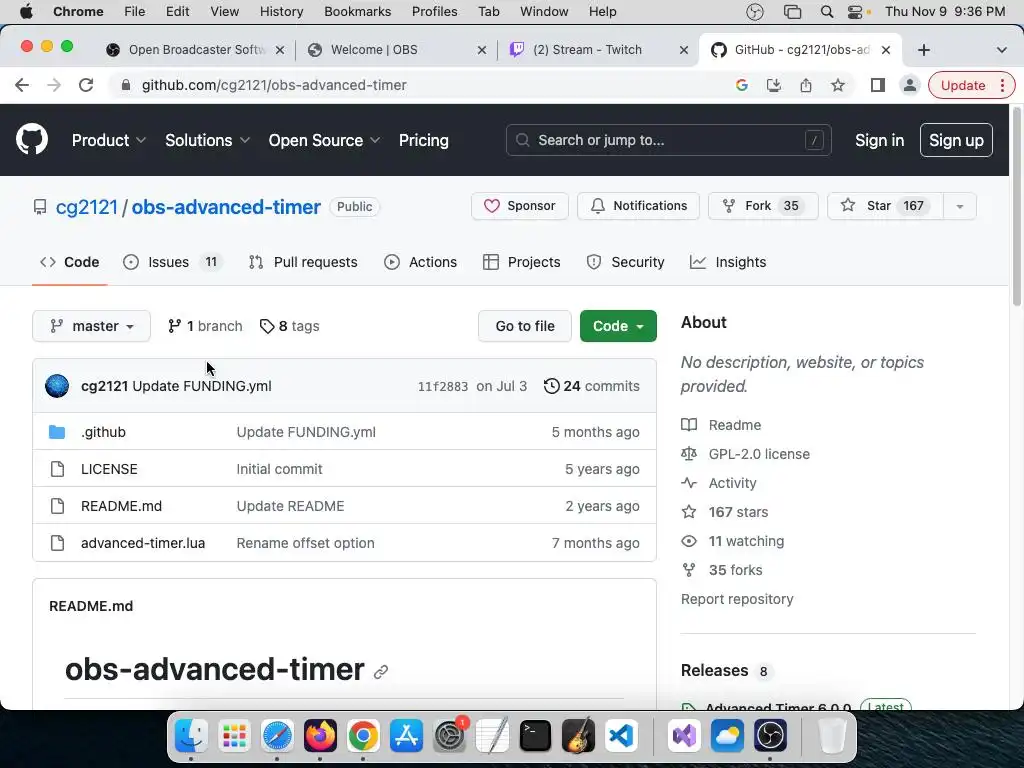The width and height of the screenshot is (1024, 768).
Task: Copy link anchor next to obs-advanced-timer heading
Action: (x=381, y=671)
